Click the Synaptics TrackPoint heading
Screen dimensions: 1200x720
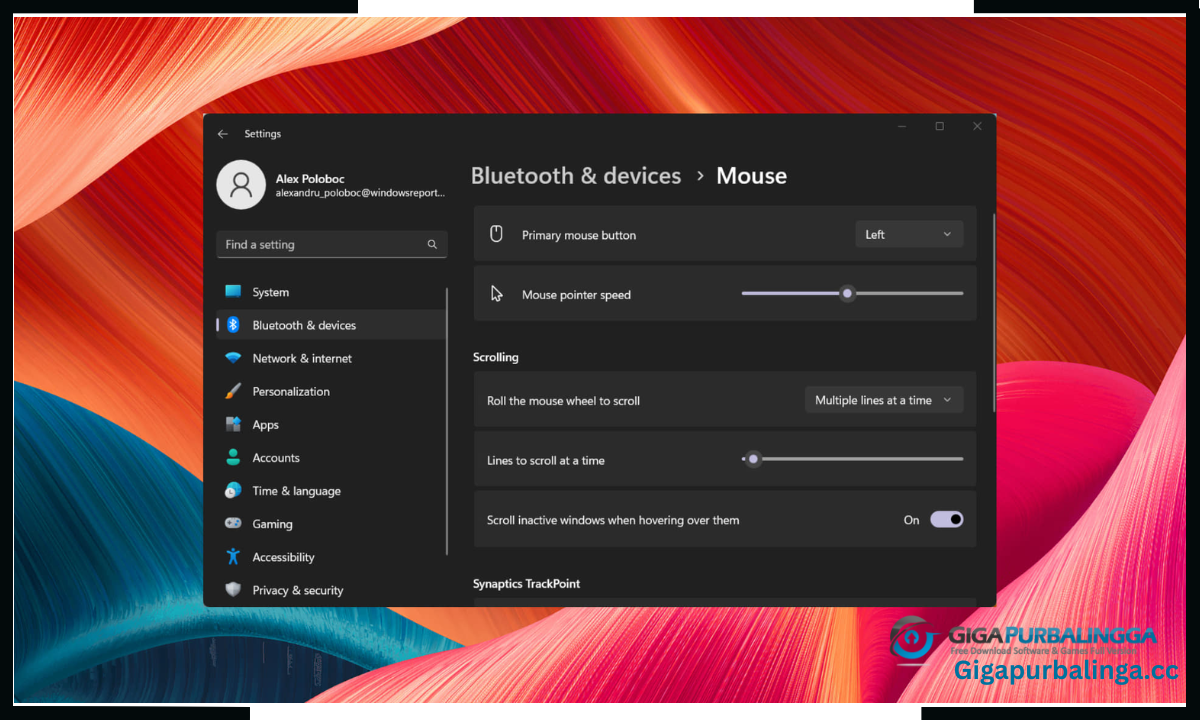point(526,583)
